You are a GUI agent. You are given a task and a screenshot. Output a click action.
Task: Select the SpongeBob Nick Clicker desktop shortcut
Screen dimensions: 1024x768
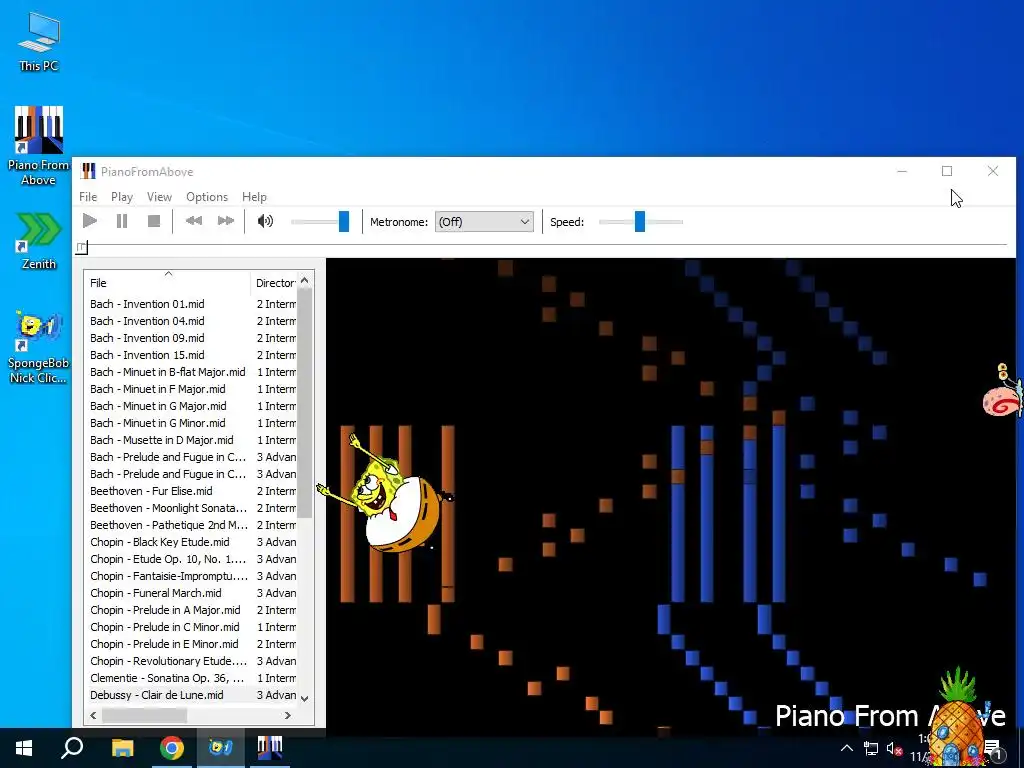click(39, 347)
